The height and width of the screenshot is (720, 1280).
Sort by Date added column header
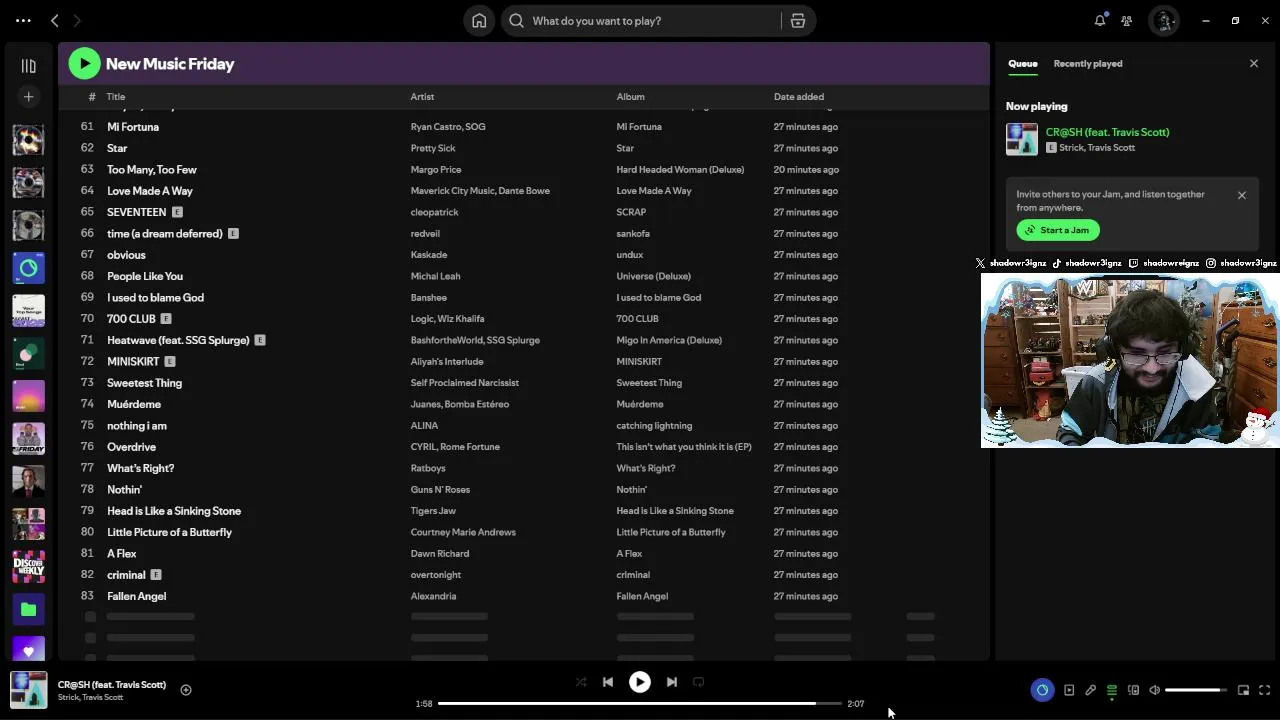coord(799,97)
